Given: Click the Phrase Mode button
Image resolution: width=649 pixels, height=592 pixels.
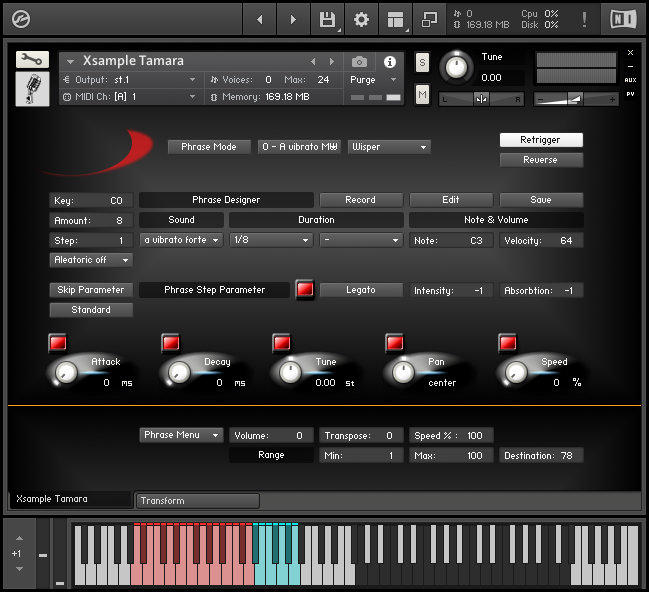Looking at the screenshot, I should coord(209,147).
